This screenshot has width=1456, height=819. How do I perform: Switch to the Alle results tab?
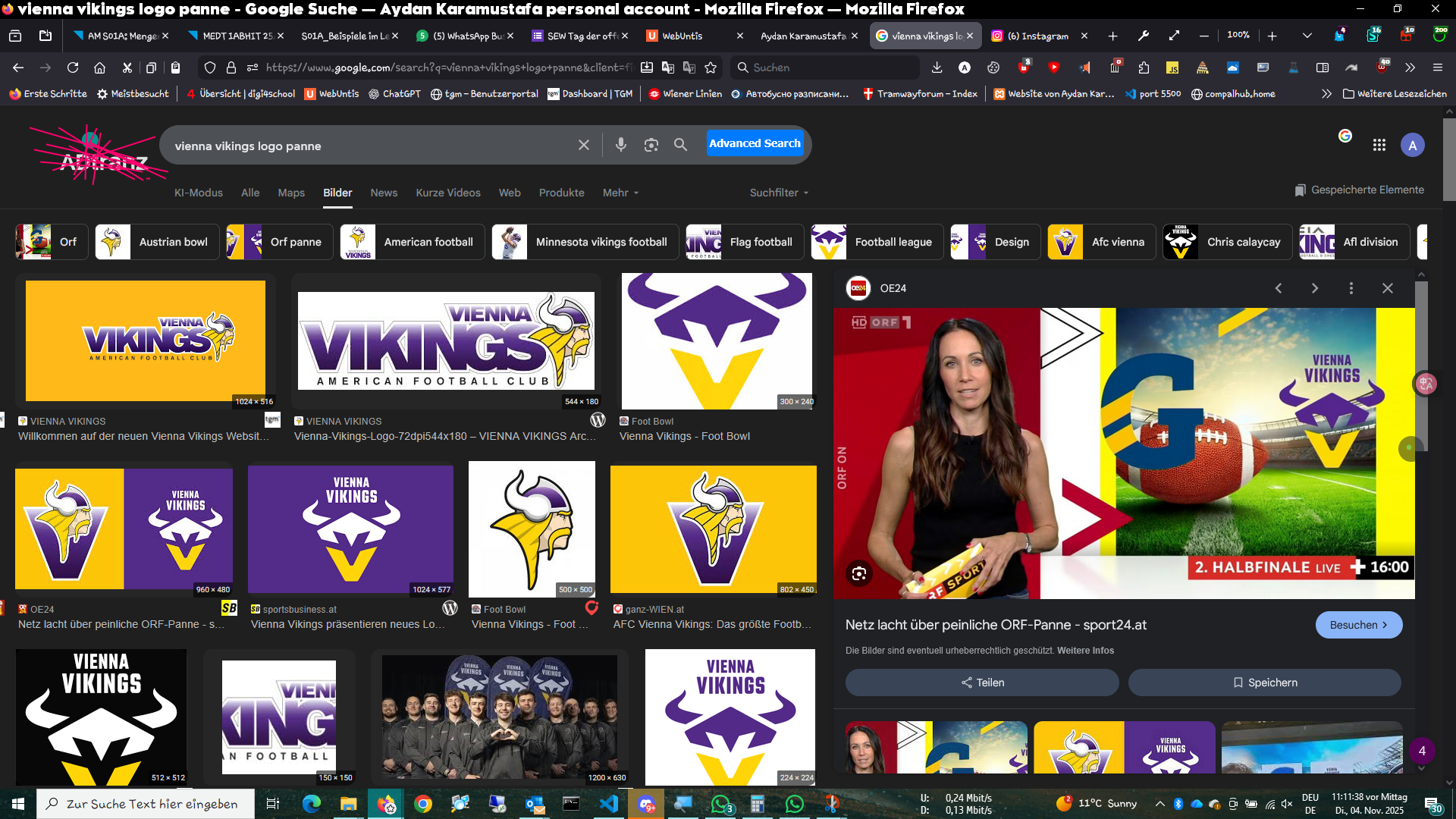250,193
